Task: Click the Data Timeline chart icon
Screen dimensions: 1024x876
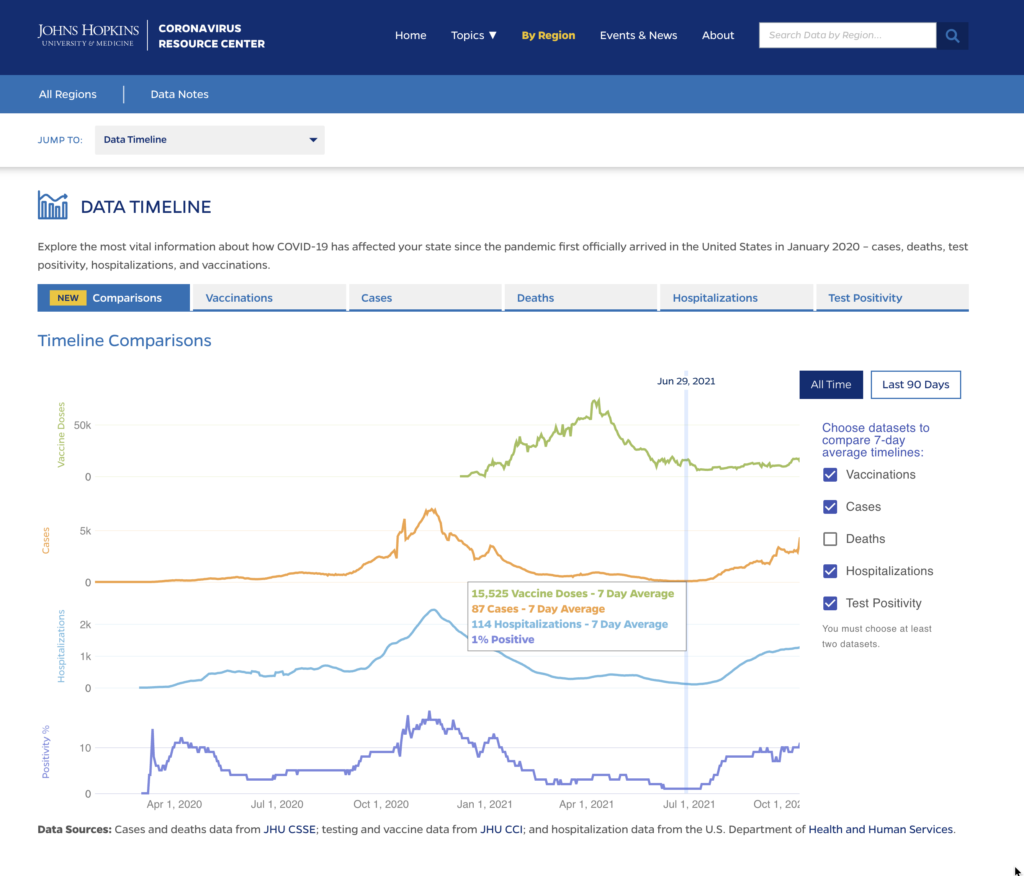Action: (x=52, y=206)
